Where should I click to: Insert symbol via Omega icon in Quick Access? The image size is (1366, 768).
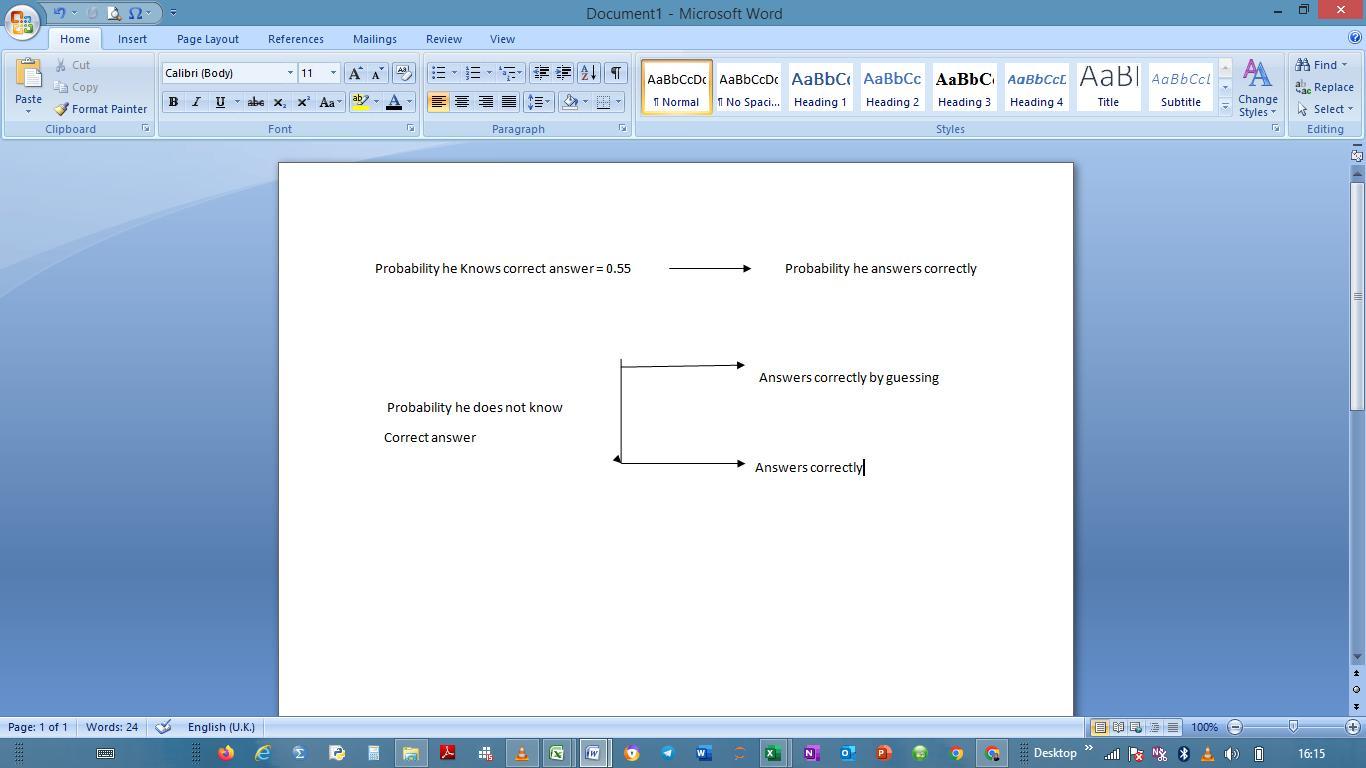pyautogui.click(x=135, y=13)
